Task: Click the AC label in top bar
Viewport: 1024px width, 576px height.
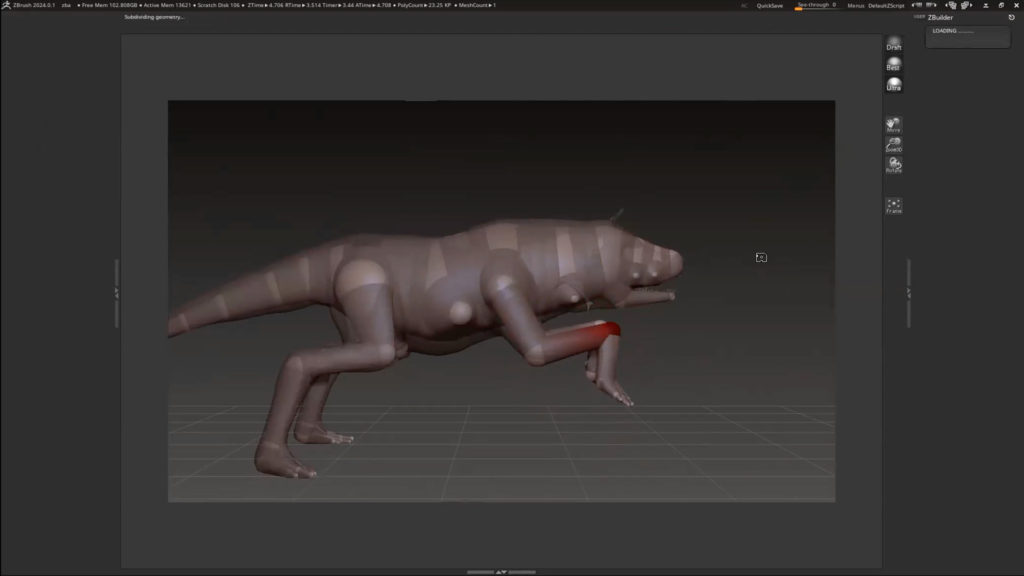Action: click(x=744, y=5)
